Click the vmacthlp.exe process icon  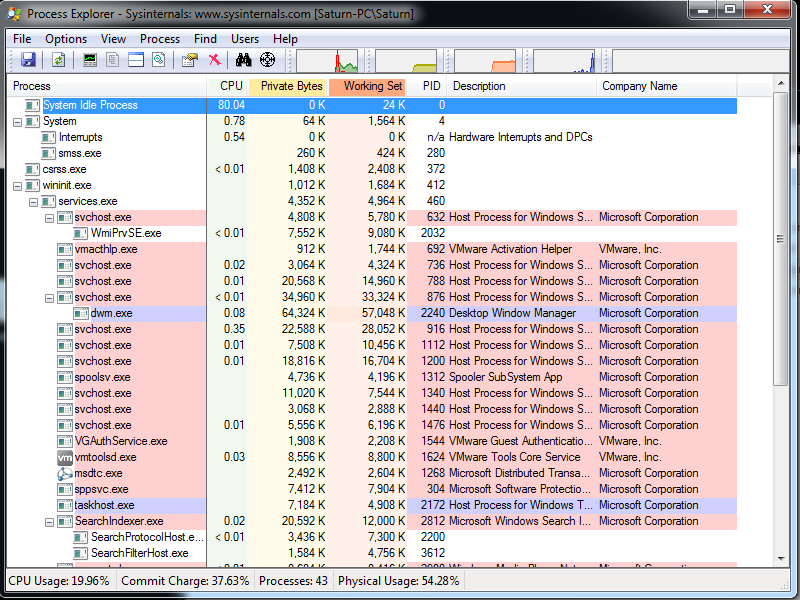pyautogui.click(x=65, y=249)
